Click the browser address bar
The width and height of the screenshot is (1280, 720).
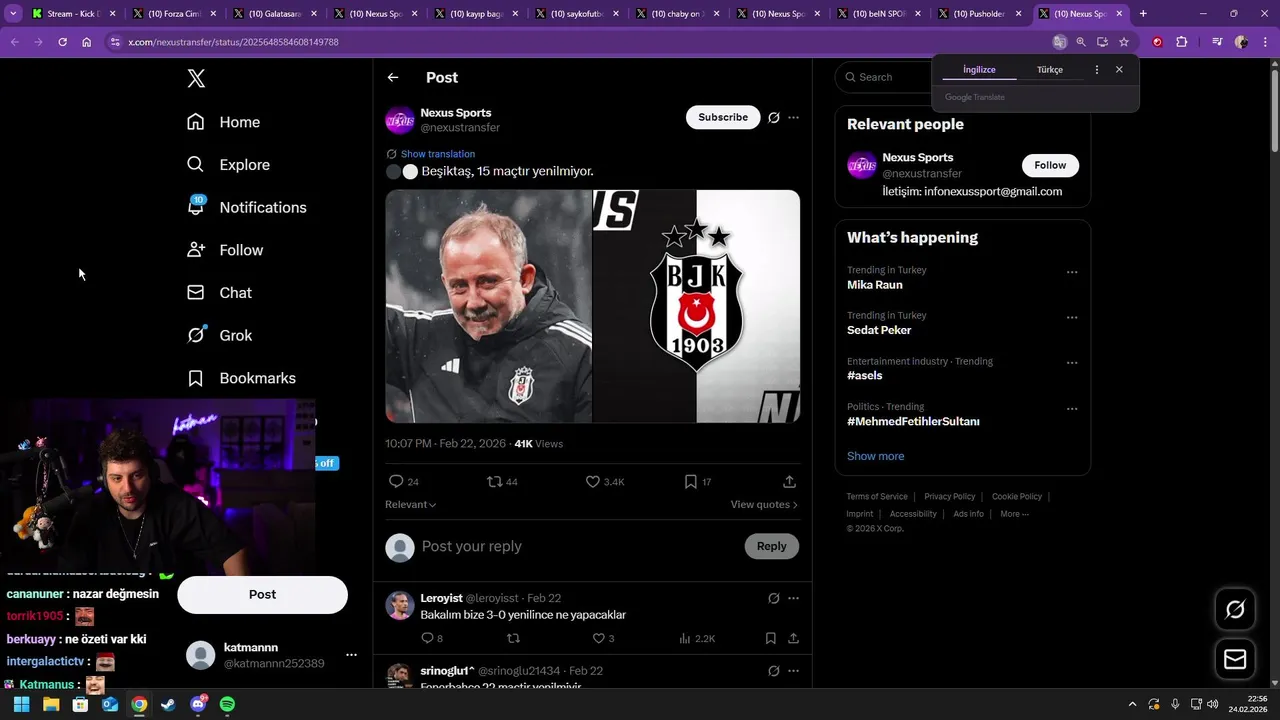(580, 42)
